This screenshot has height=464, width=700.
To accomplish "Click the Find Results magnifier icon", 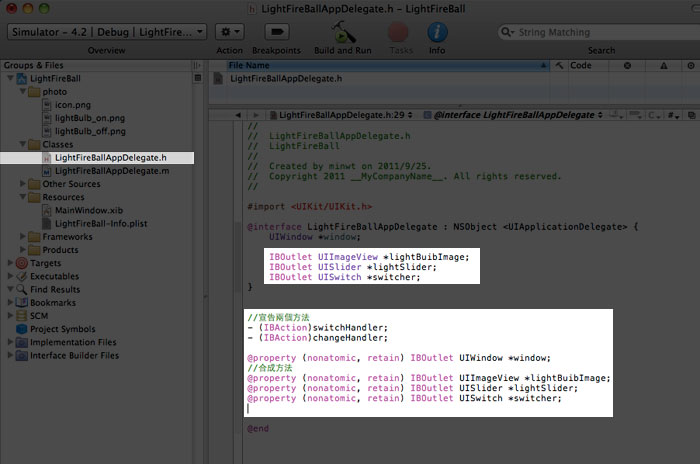I will pos(21,289).
